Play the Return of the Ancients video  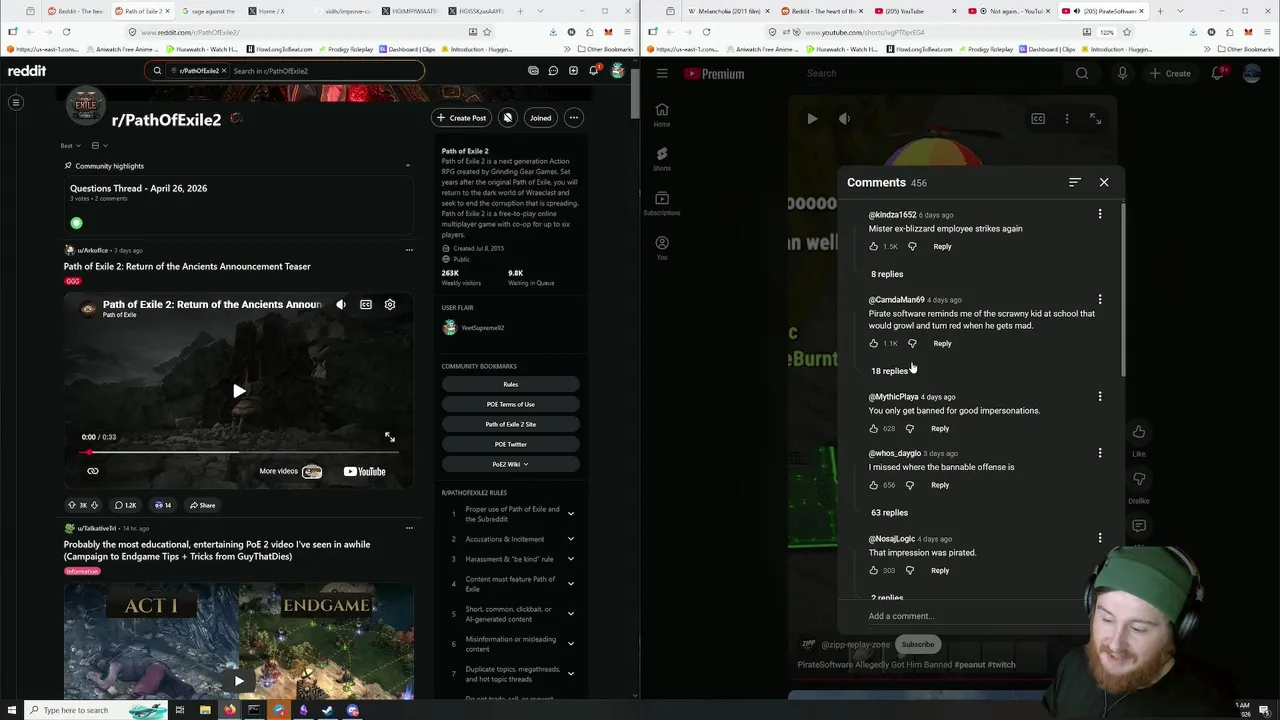point(239,391)
